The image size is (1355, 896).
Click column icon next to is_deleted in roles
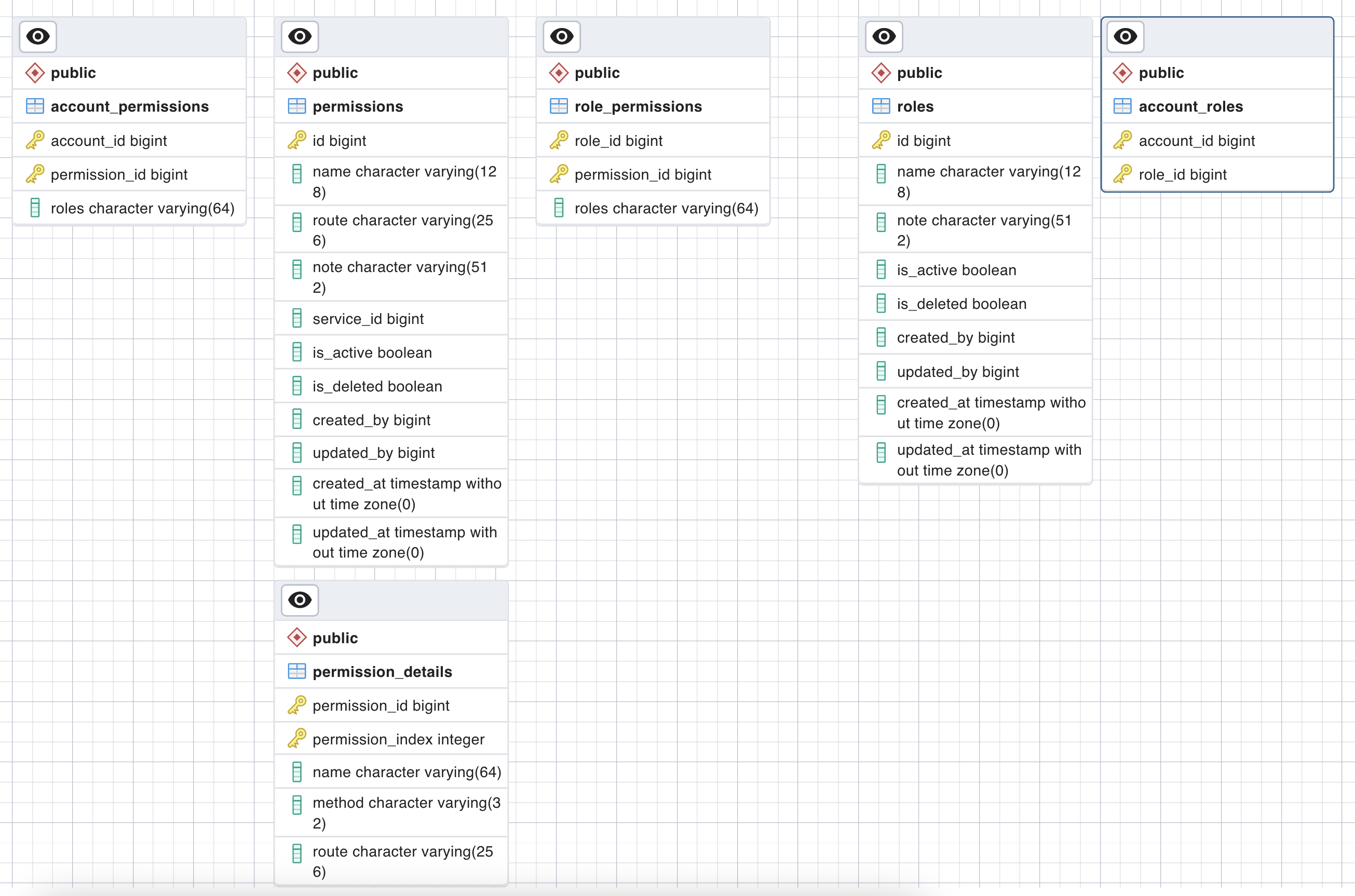(880, 304)
